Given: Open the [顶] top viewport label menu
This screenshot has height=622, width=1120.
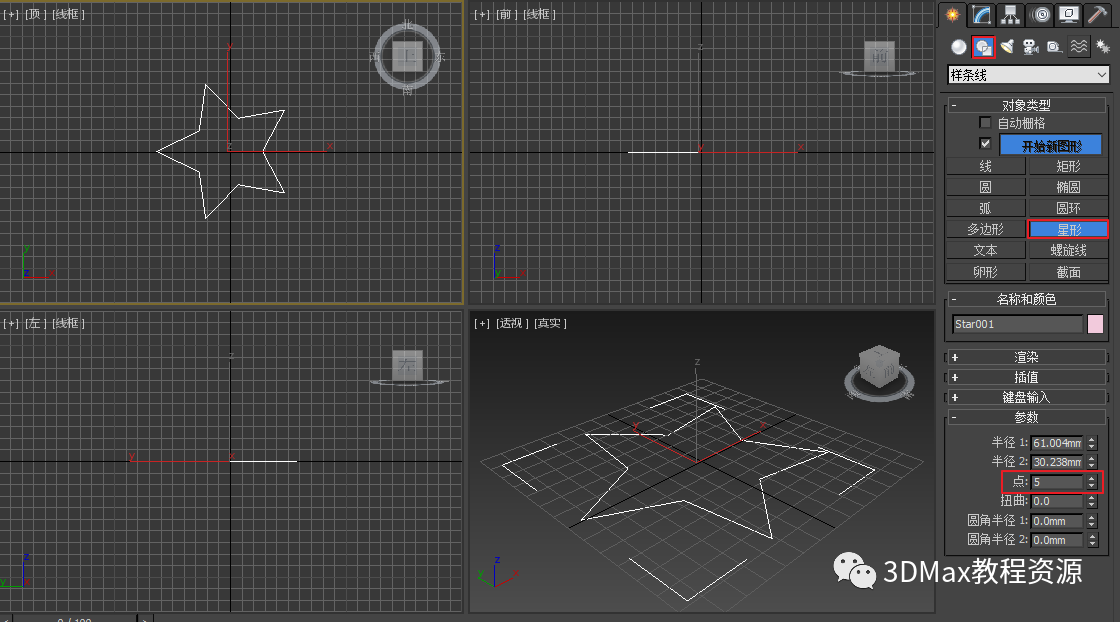Looking at the screenshot, I should point(35,14).
